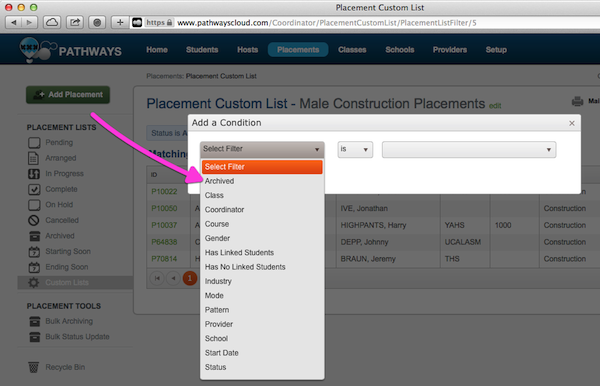This screenshot has height=386, width=600.
Task: Click the Placements breadcrumb link
Action: (x=165, y=76)
